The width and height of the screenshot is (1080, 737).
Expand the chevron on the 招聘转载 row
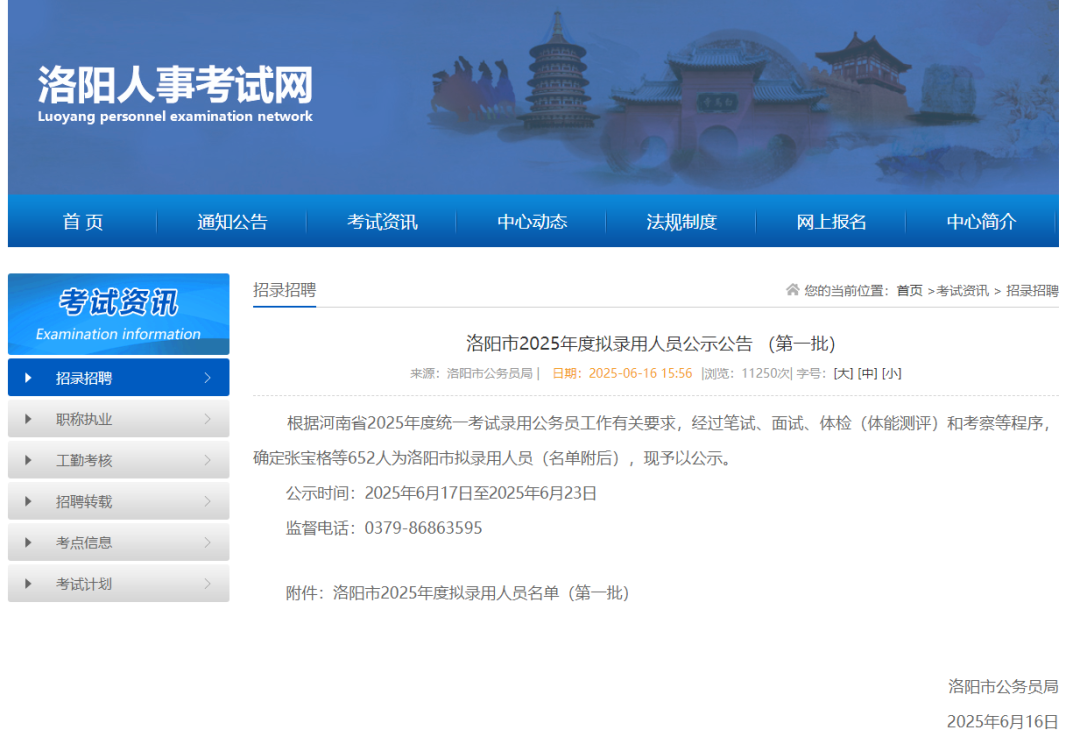pos(207,501)
